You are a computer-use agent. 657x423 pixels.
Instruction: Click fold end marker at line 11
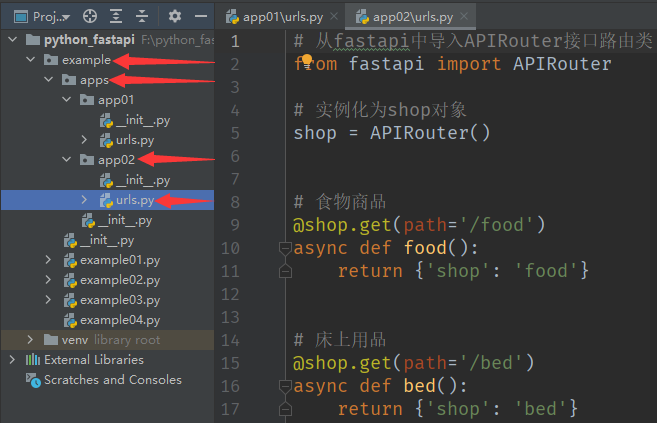[x=285, y=271]
